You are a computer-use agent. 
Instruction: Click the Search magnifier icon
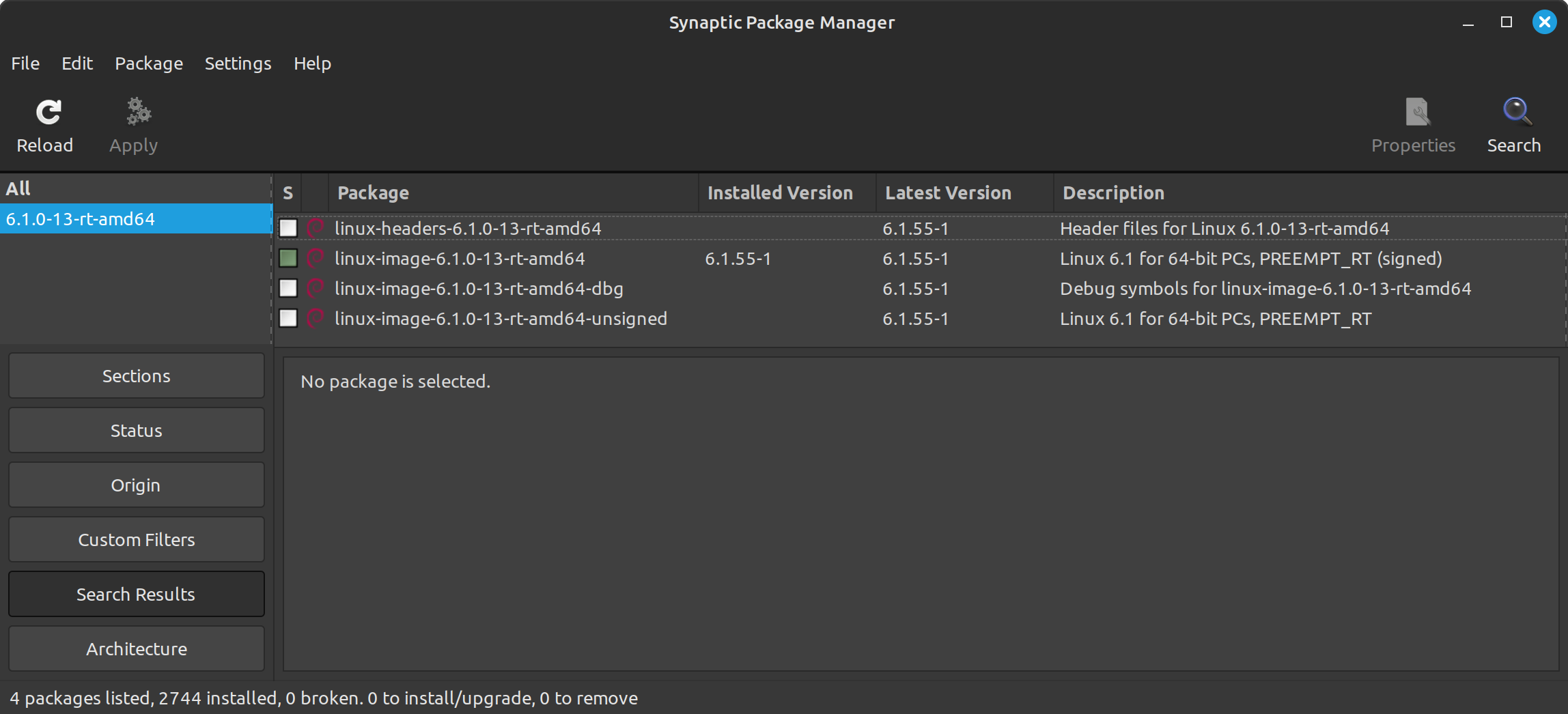point(1517,112)
